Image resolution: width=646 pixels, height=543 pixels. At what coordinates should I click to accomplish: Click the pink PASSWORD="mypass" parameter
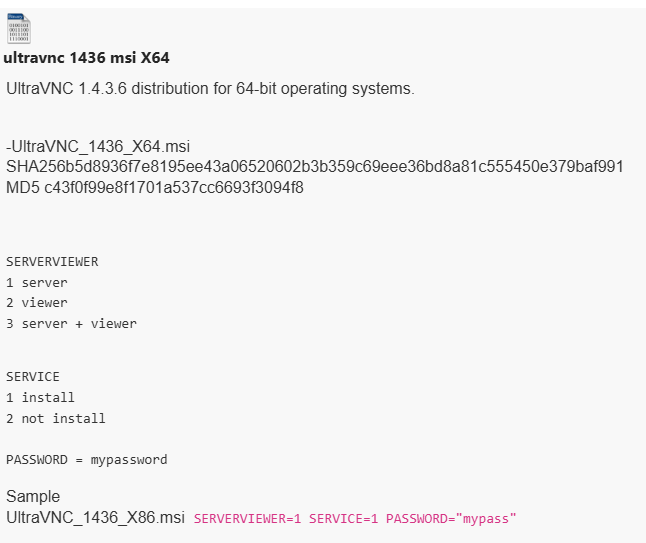click(451, 519)
